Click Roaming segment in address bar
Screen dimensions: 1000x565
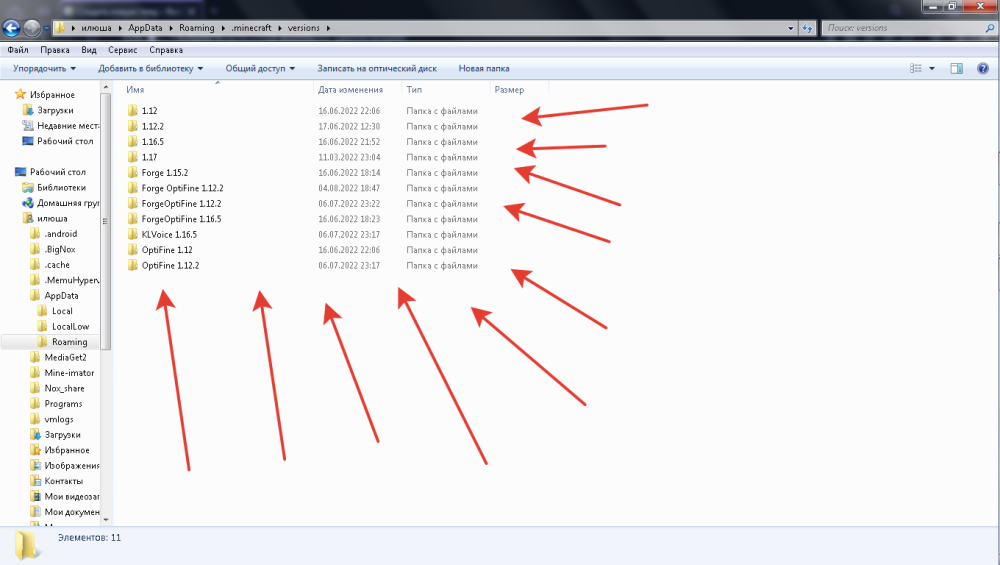[196, 28]
